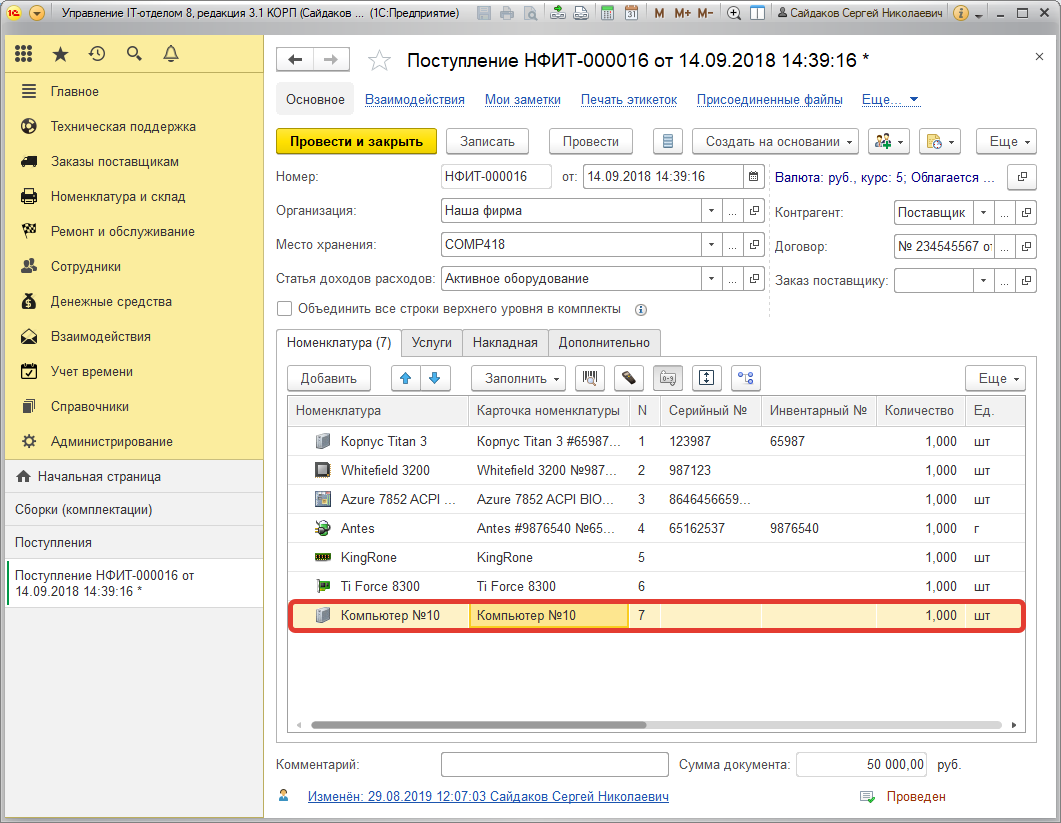Open Ремонт и обслуживание section

[x=134, y=231]
